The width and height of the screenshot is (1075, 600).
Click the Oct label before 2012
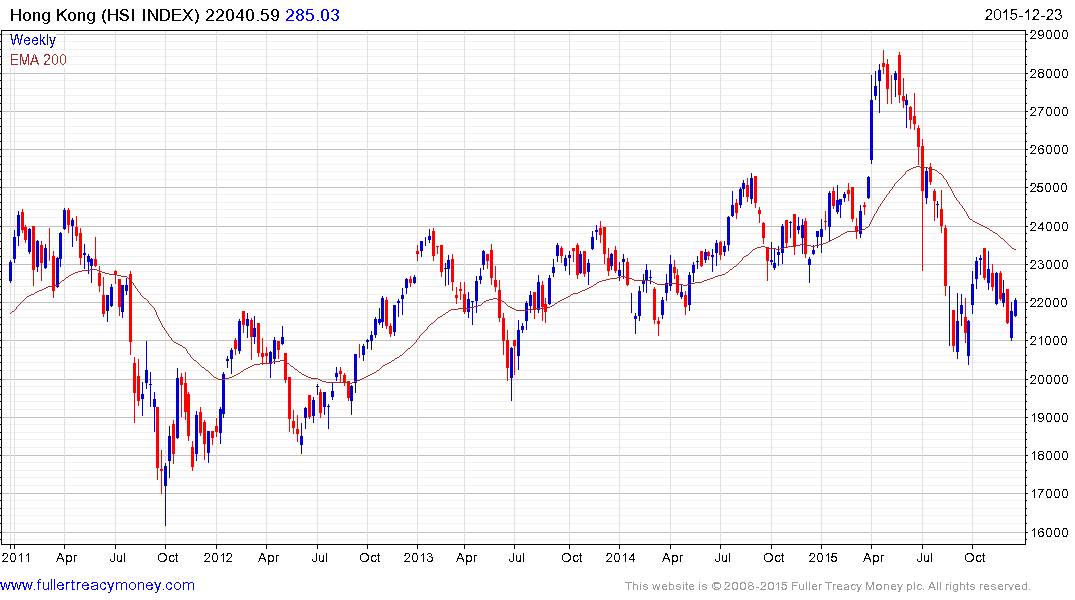(168, 557)
